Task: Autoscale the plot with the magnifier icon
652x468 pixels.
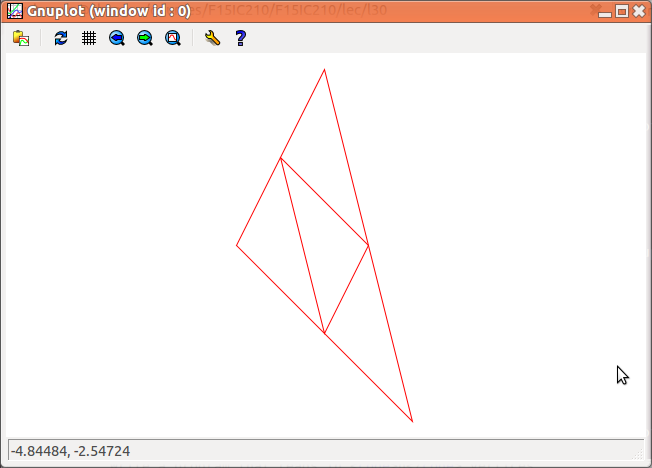Action: [173, 38]
